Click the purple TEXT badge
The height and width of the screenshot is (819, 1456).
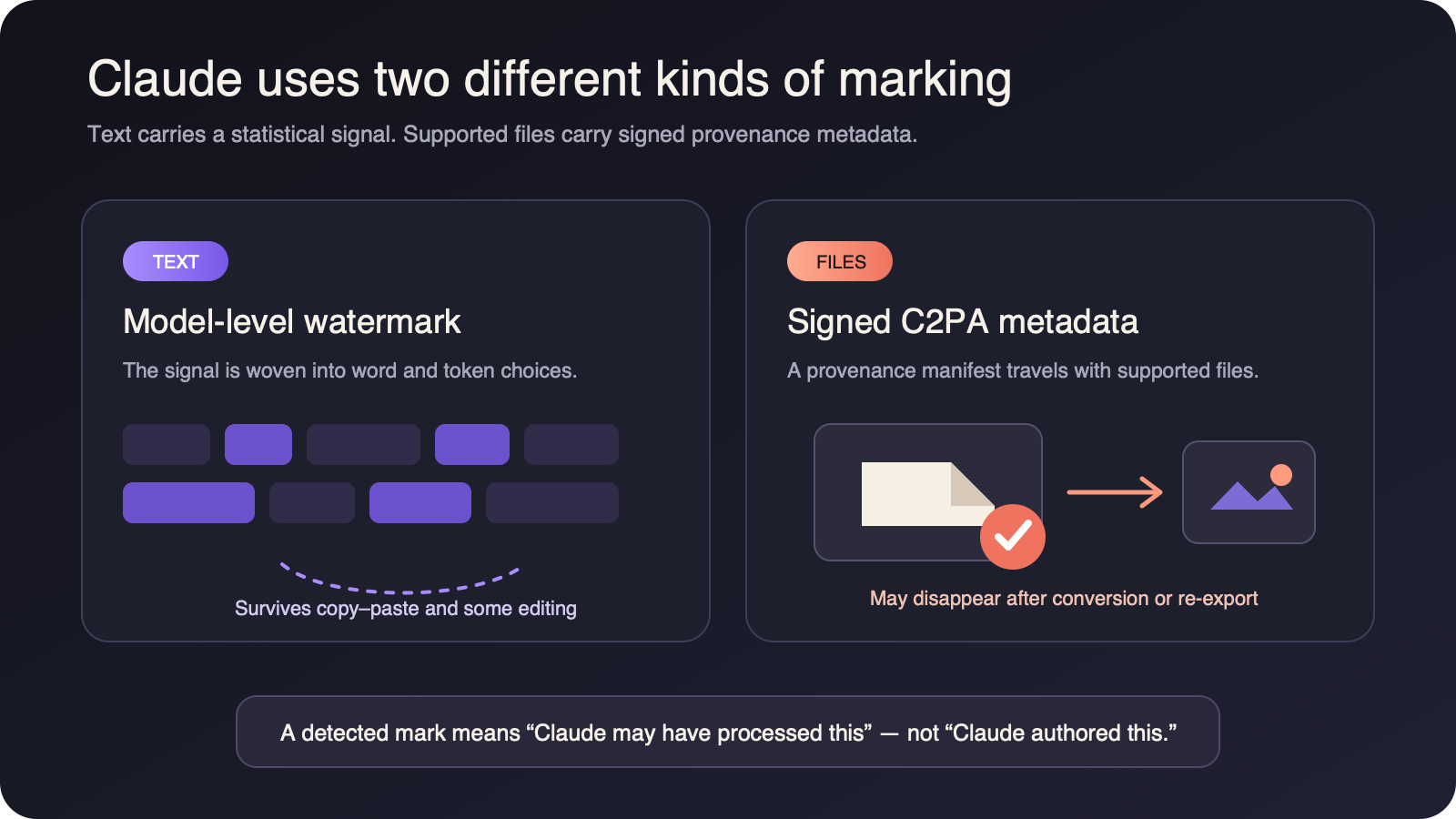click(x=176, y=261)
